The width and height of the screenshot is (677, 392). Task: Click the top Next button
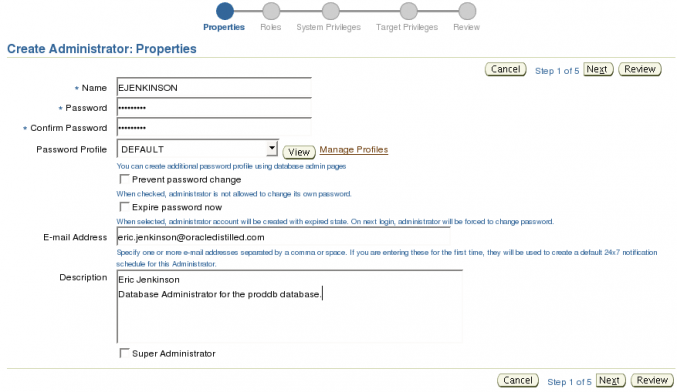click(598, 69)
